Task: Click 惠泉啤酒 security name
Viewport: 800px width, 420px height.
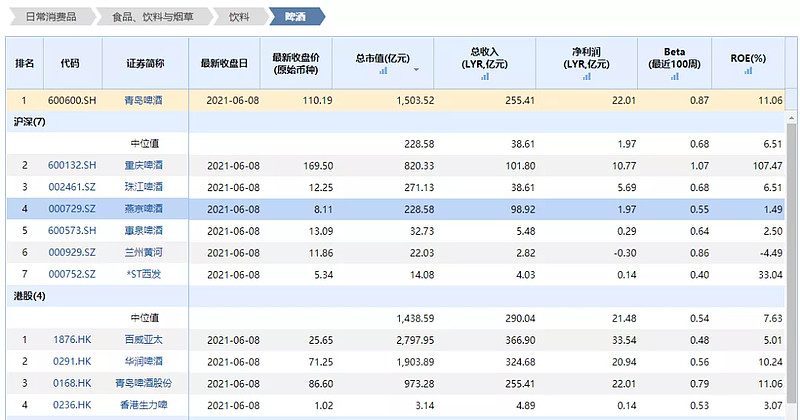Action: coord(144,231)
